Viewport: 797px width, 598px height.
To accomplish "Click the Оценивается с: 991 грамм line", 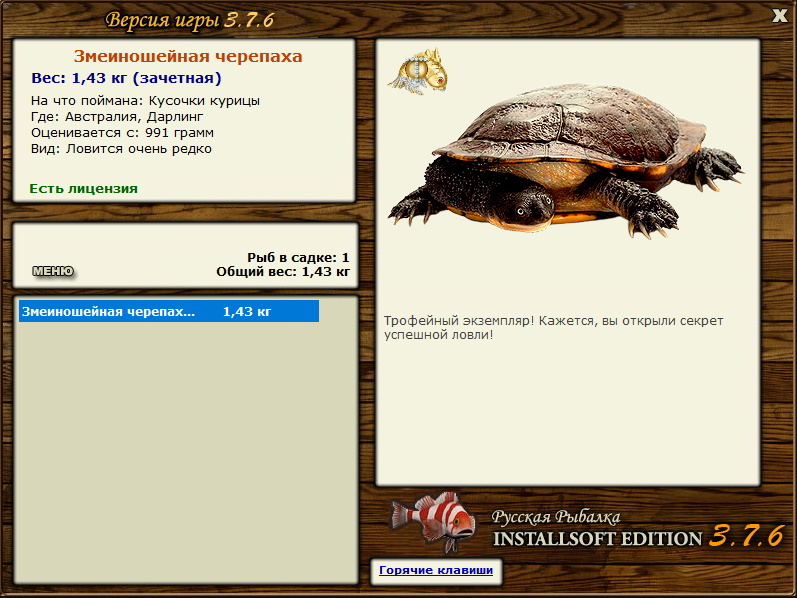I will tap(122, 133).
